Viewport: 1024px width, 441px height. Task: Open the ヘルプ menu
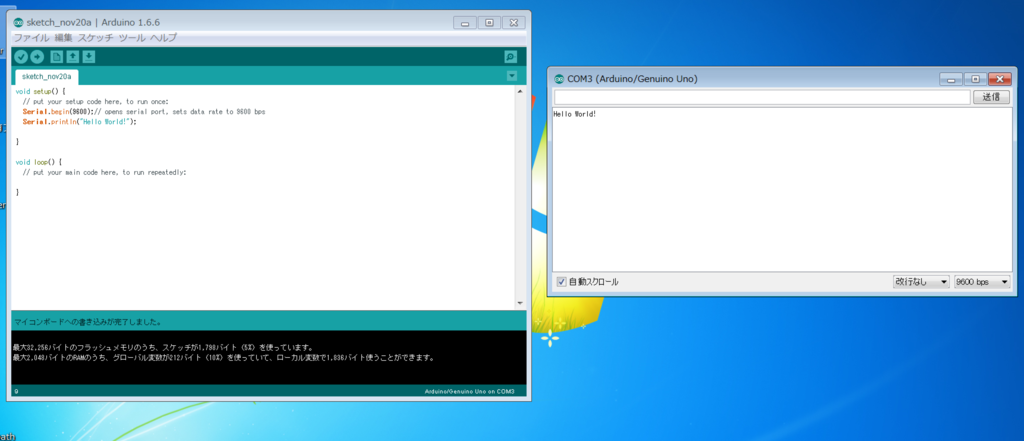pyautogui.click(x=163, y=38)
